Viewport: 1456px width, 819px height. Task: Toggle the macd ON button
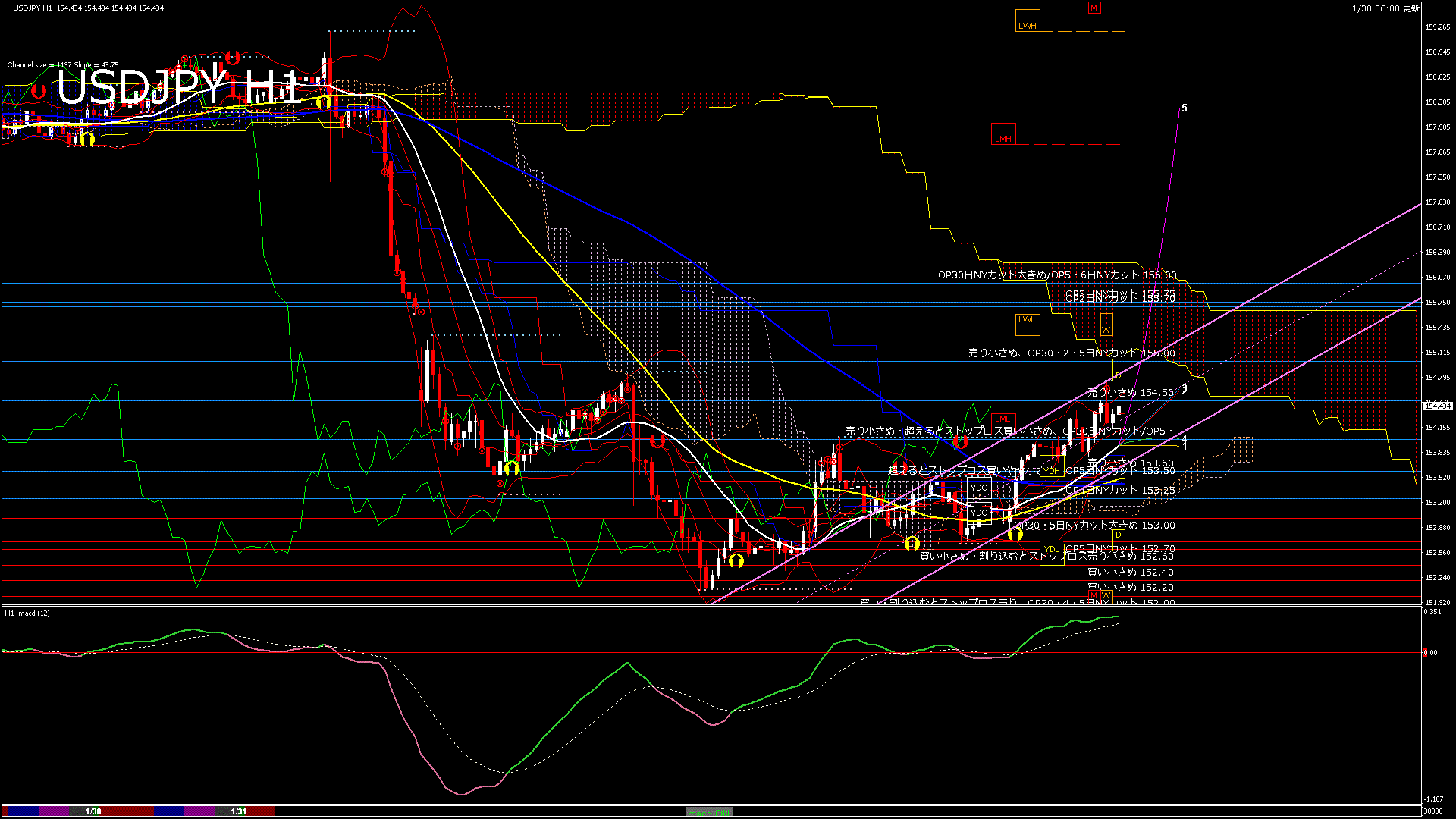[709, 812]
